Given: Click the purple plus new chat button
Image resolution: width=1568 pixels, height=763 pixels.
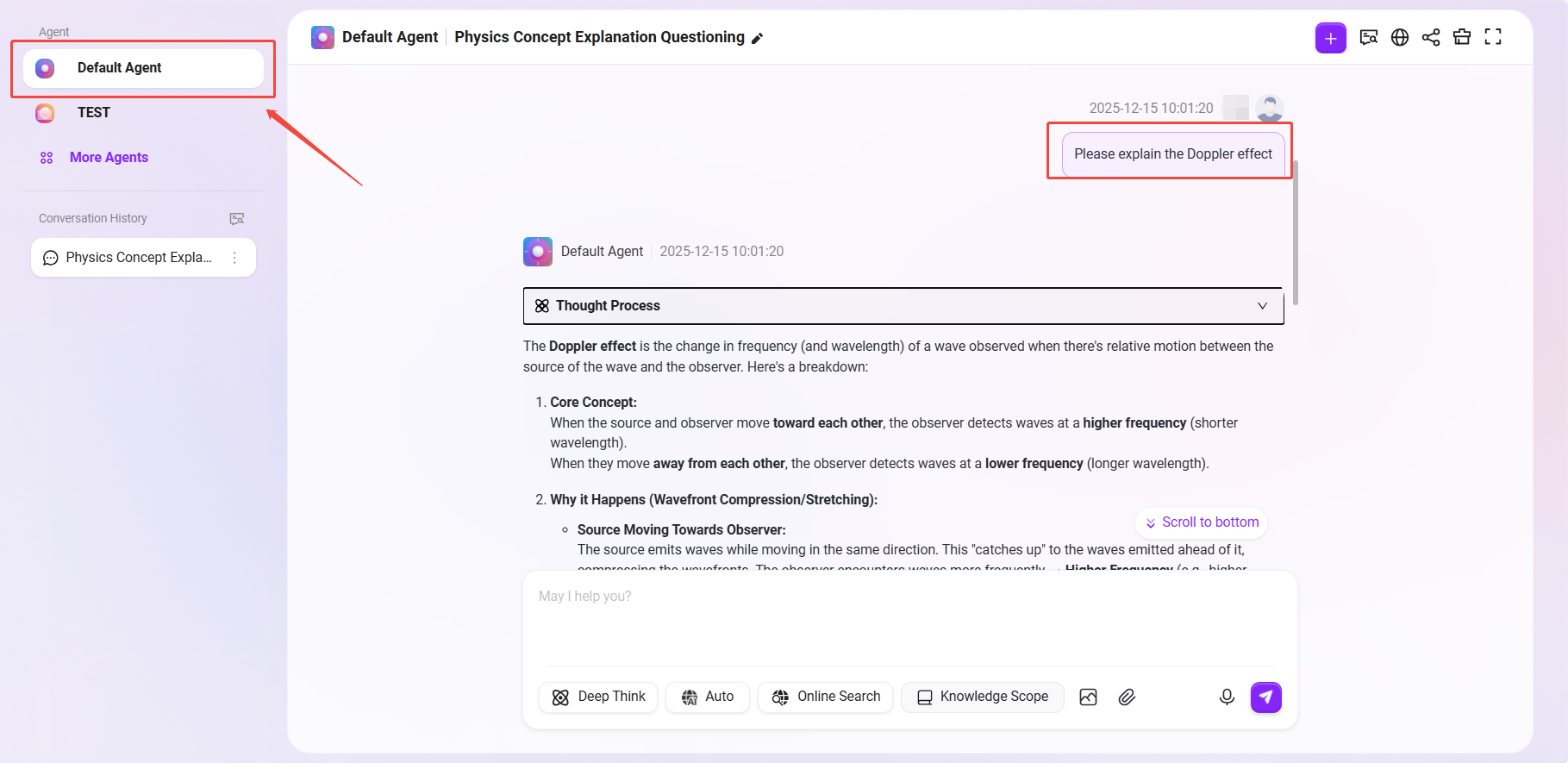Looking at the screenshot, I should pos(1330,38).
